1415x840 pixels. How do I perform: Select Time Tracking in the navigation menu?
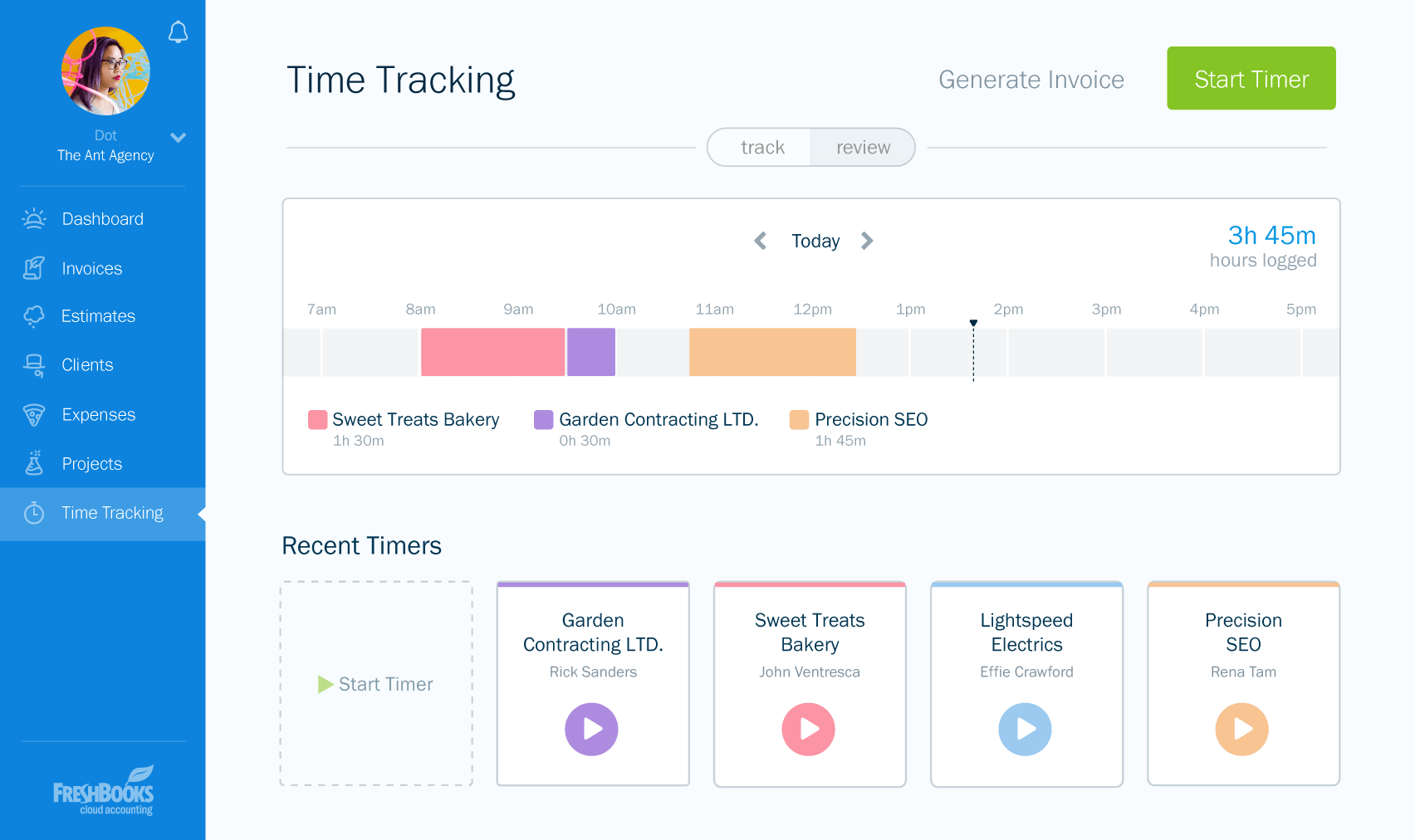pyautogui.click(x=112, y=513)
